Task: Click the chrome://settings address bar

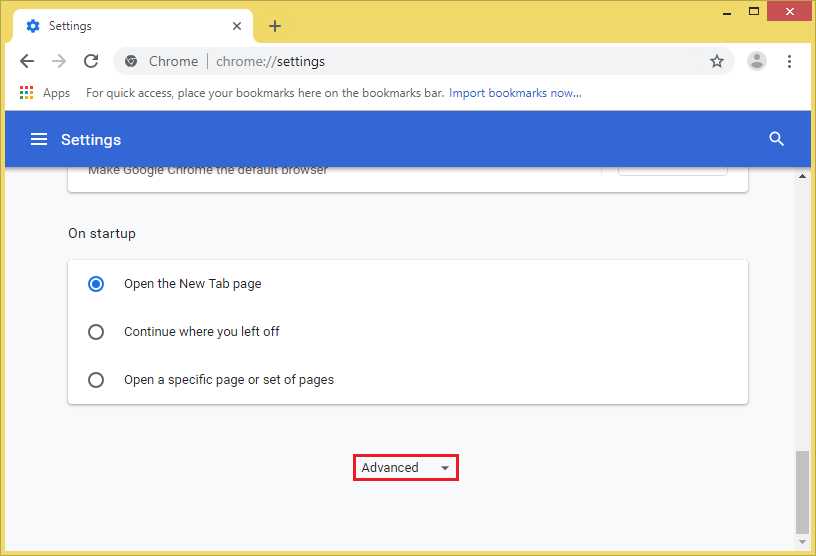Action: 423,61
